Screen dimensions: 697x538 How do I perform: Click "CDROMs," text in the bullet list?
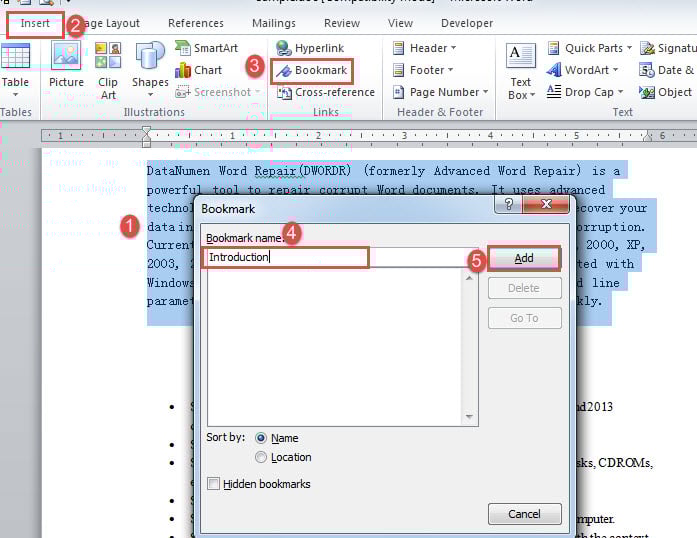(626, 463)
